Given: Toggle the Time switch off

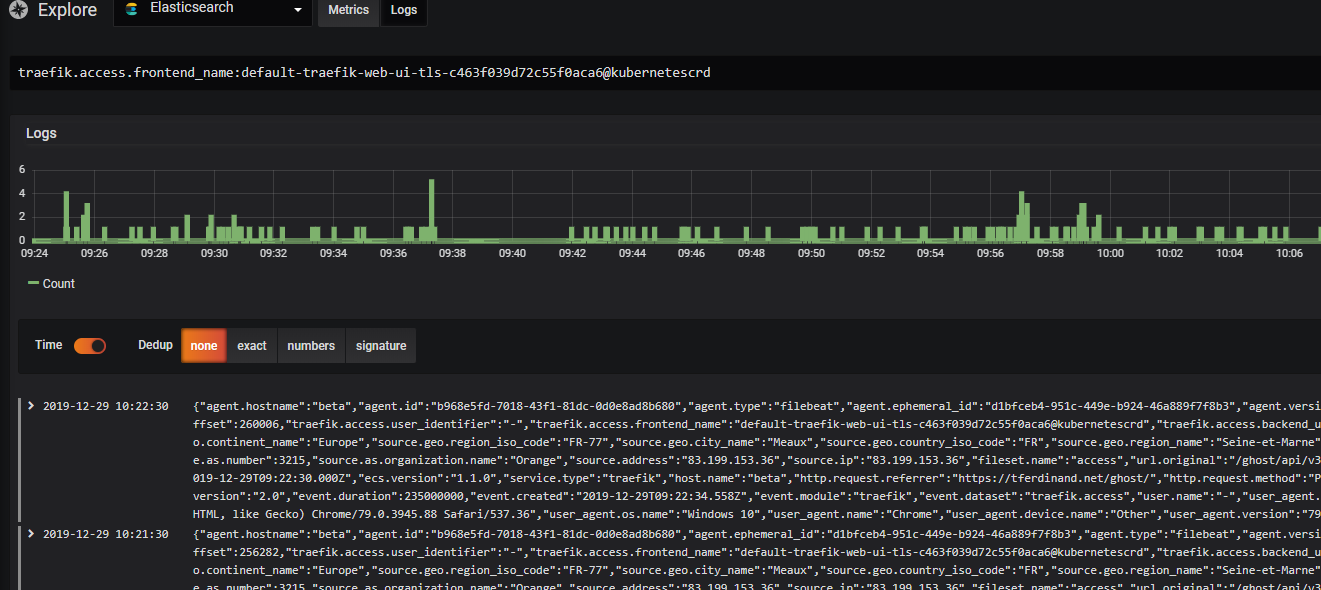Looking at the screenshot, I should 90,345.
